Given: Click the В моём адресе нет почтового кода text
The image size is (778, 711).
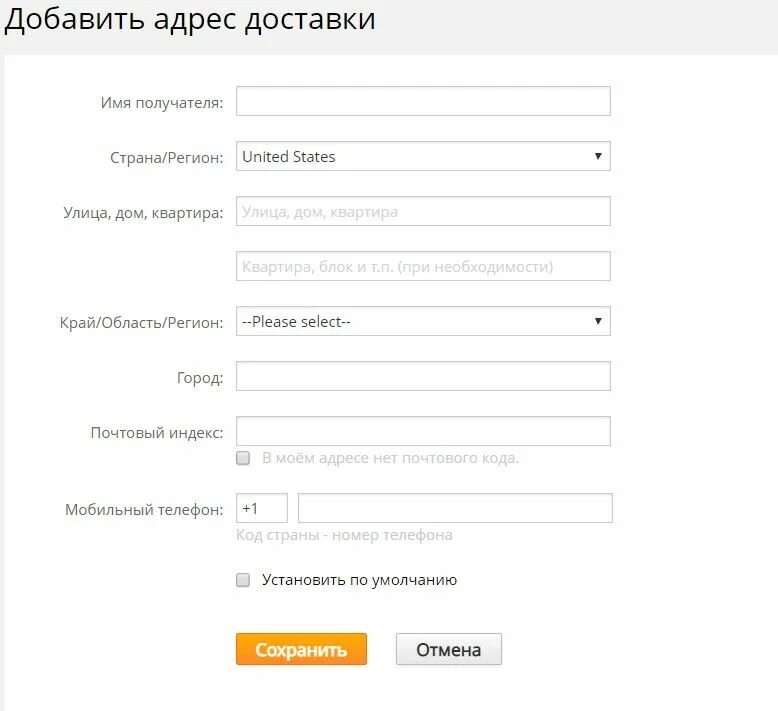Looking at the screenshot, I should click(x=390, y=459).
